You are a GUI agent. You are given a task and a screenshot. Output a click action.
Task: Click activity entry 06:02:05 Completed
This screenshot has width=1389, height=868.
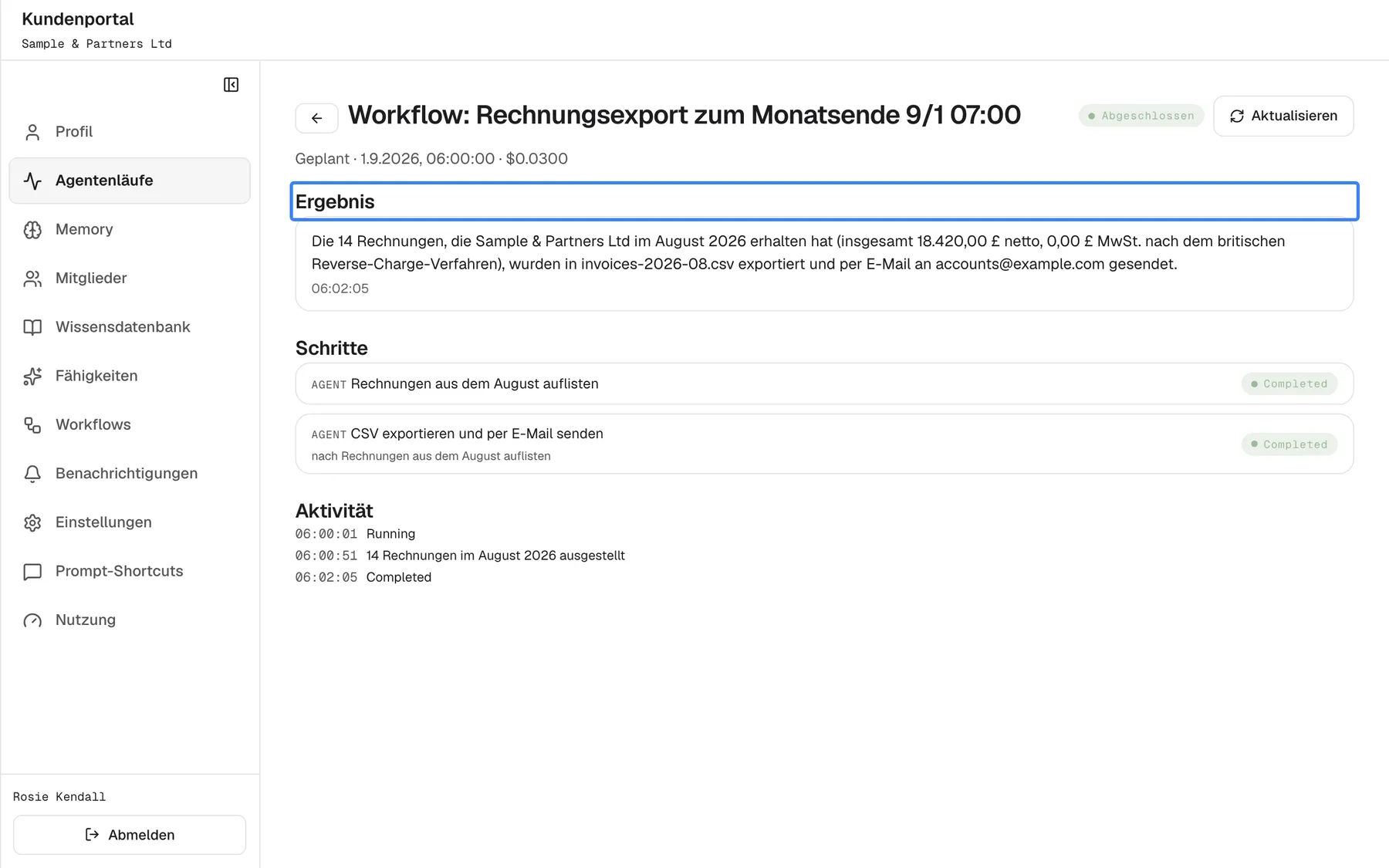pyautogui.click(x=363, y=577)
